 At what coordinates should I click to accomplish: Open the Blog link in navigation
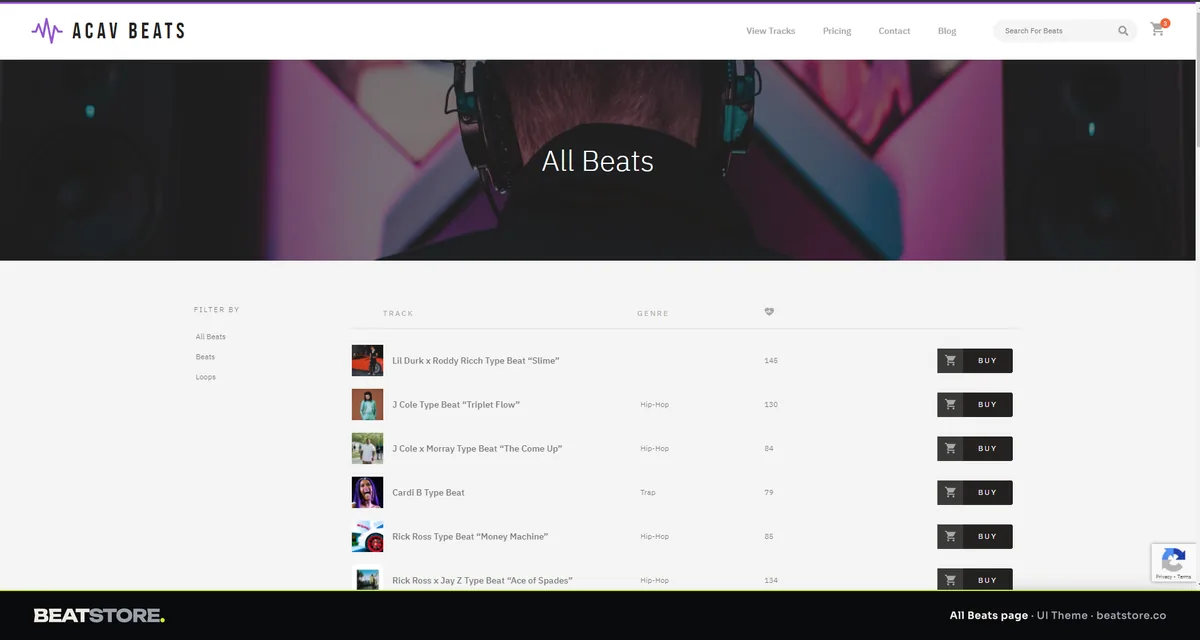[x=947, y=31]
